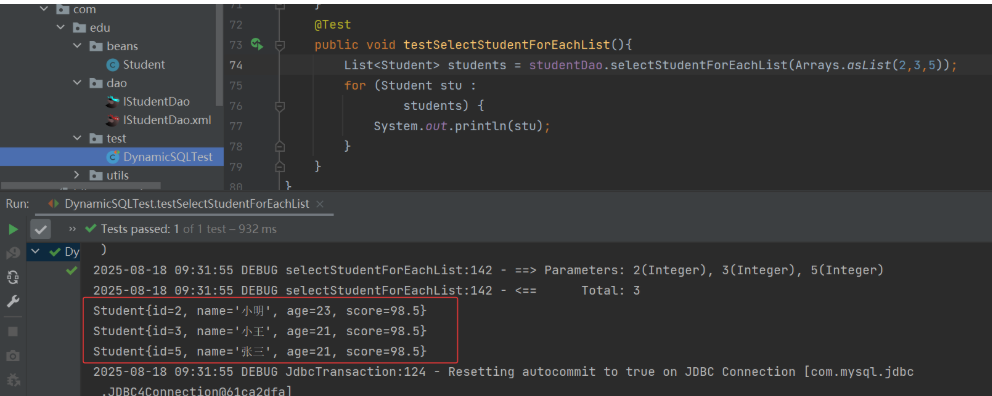
Task: Click the IStudentDao MyBatis bird icon
Action: point(113,101)
